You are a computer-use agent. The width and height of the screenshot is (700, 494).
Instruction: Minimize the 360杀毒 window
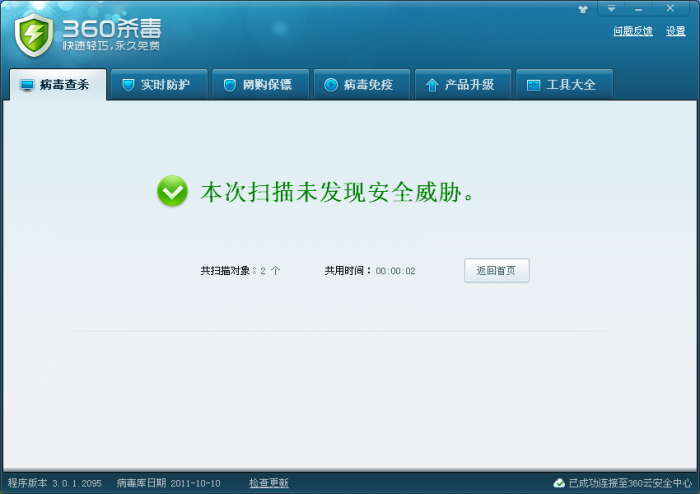coord(638,8)
